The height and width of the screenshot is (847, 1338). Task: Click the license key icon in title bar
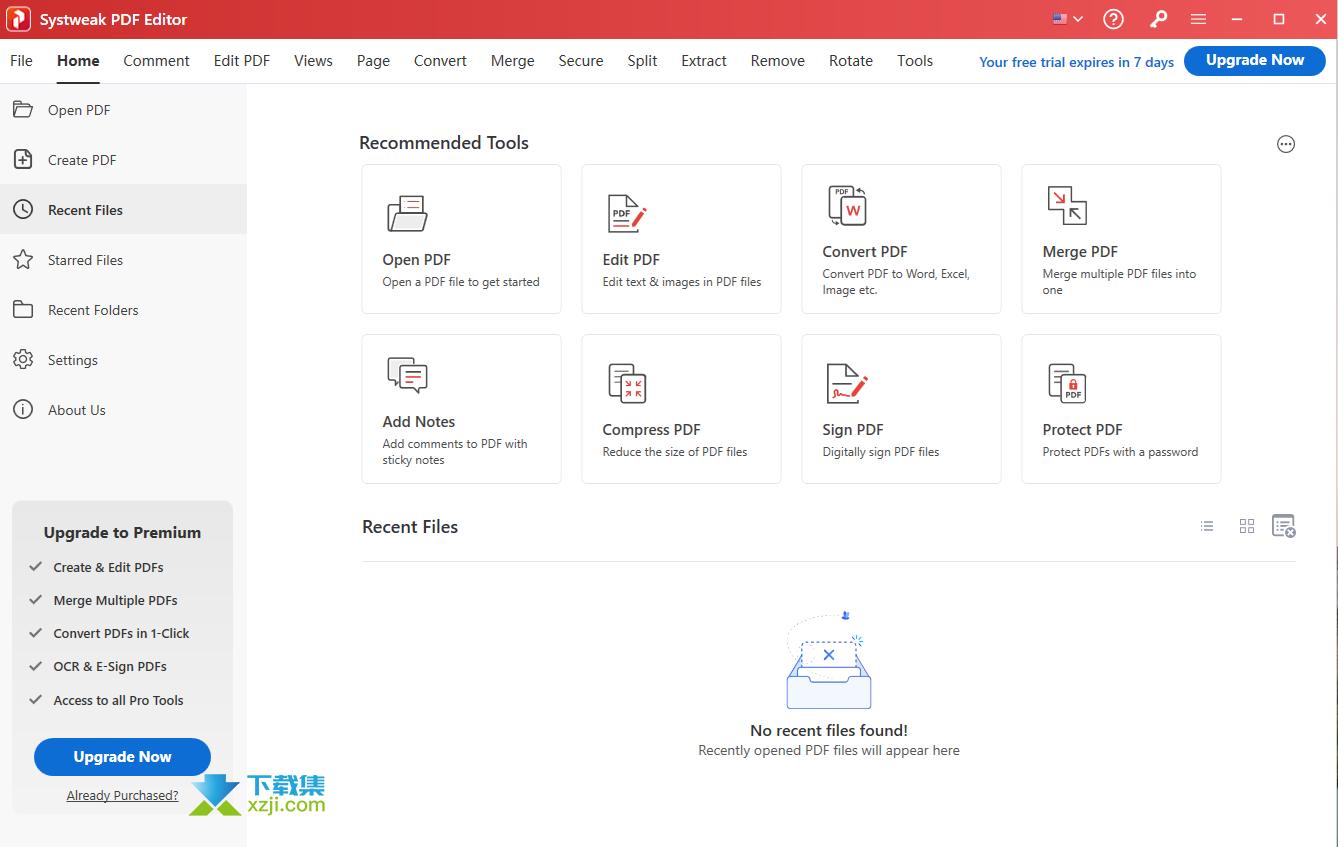tap(1158, 19)
